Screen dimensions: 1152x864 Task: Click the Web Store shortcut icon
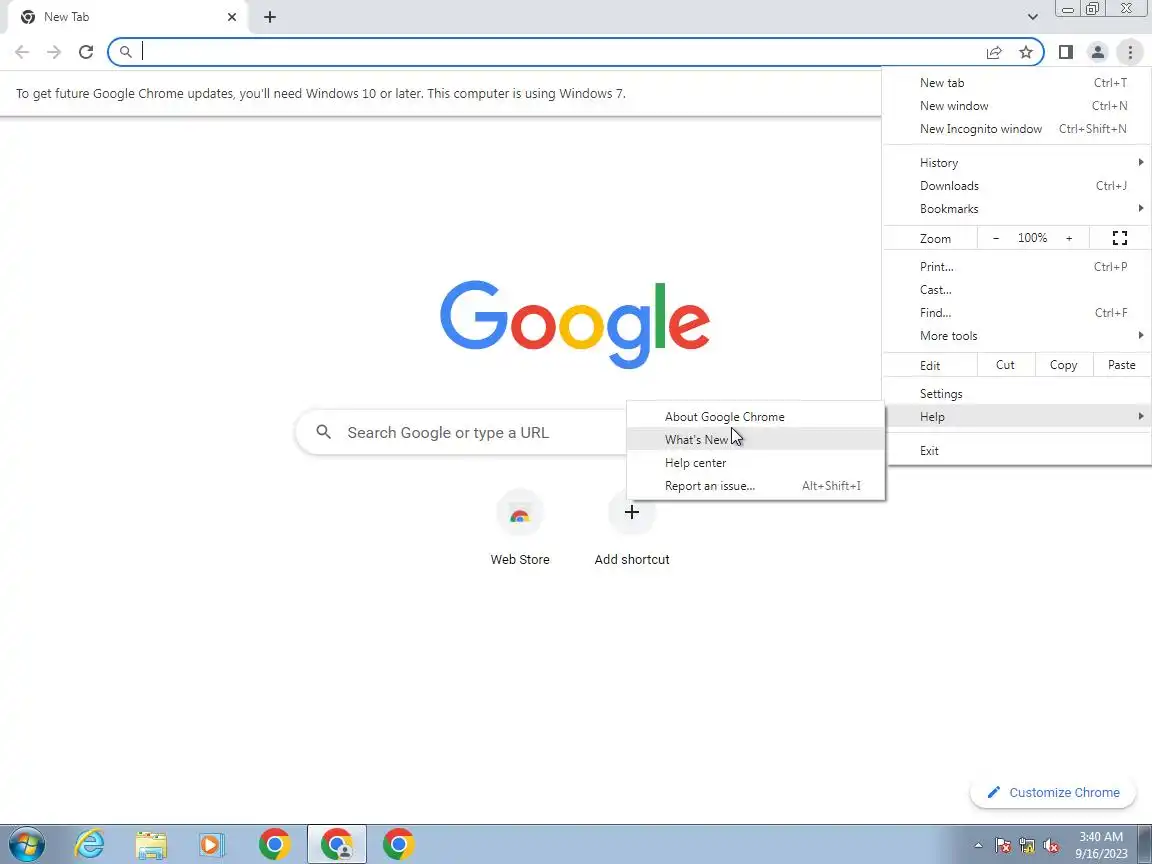pos(520,513)
